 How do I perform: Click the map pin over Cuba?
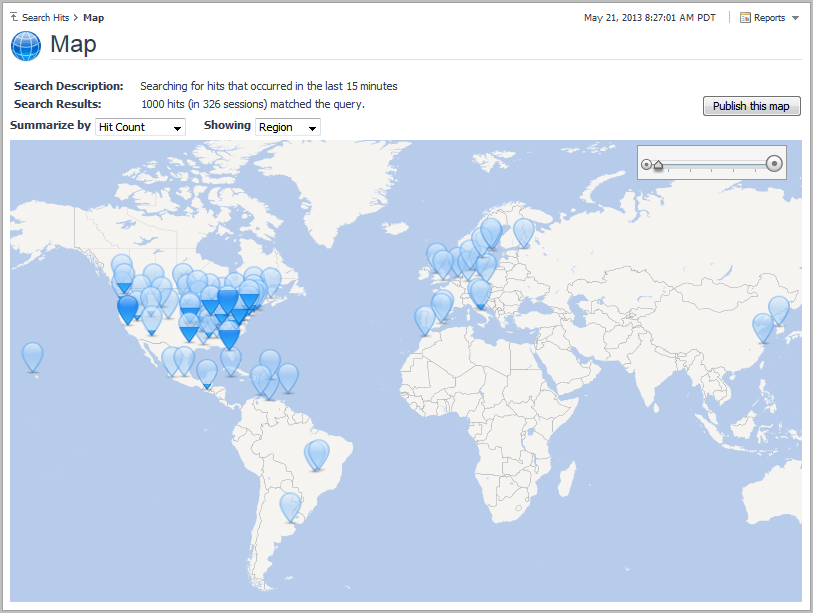click(231, 361)
